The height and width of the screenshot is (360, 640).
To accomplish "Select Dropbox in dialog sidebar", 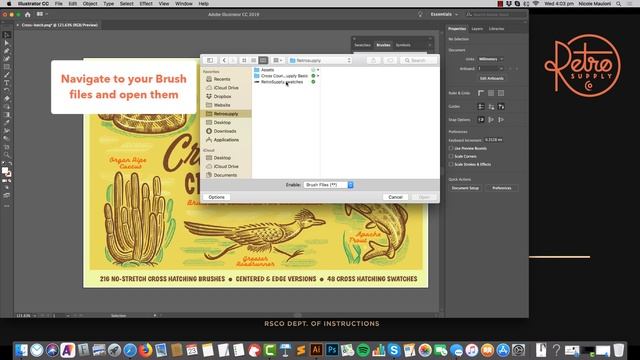I will point(222,96).
